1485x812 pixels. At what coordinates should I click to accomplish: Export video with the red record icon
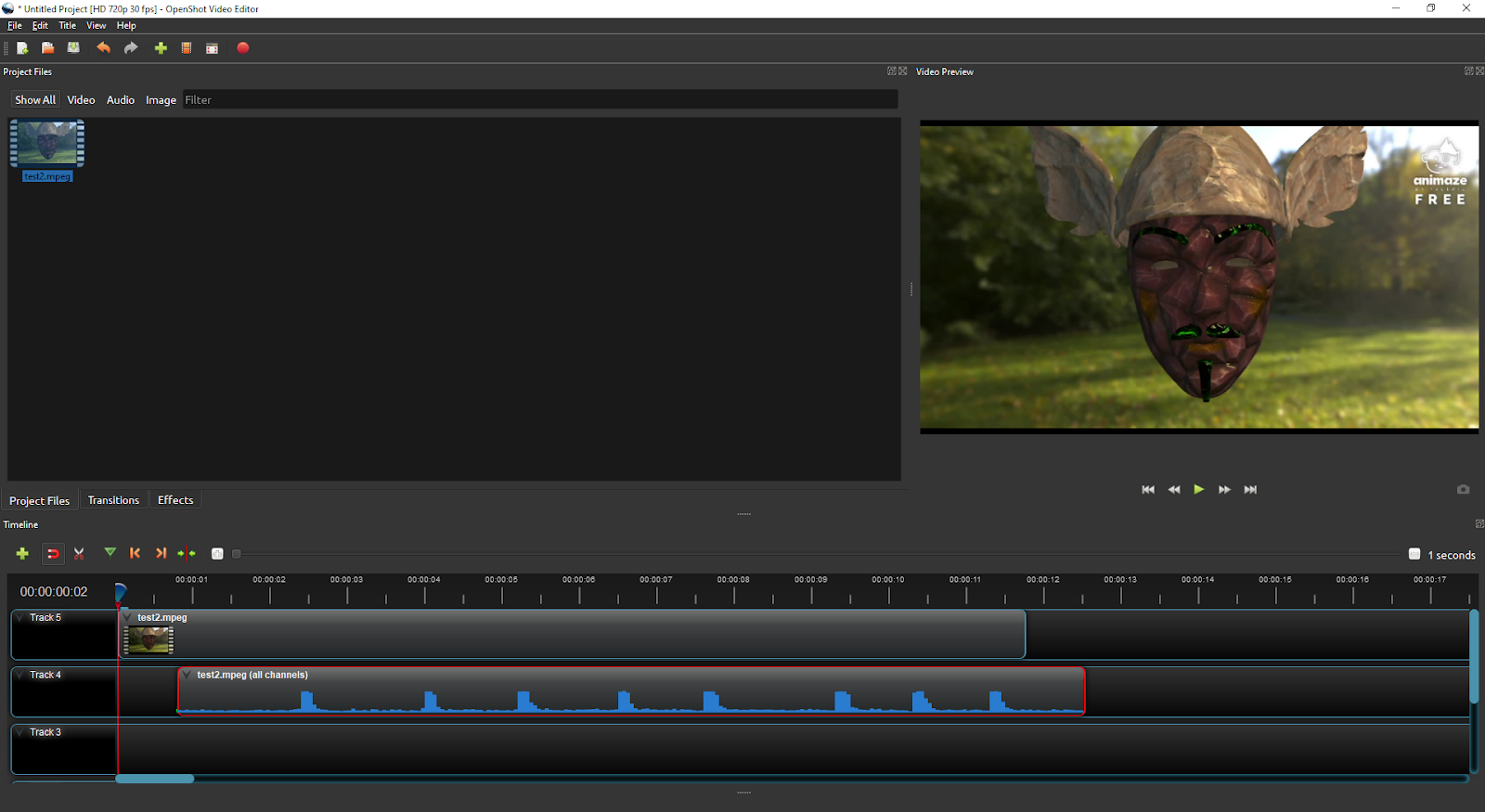[x=243, y=48]
